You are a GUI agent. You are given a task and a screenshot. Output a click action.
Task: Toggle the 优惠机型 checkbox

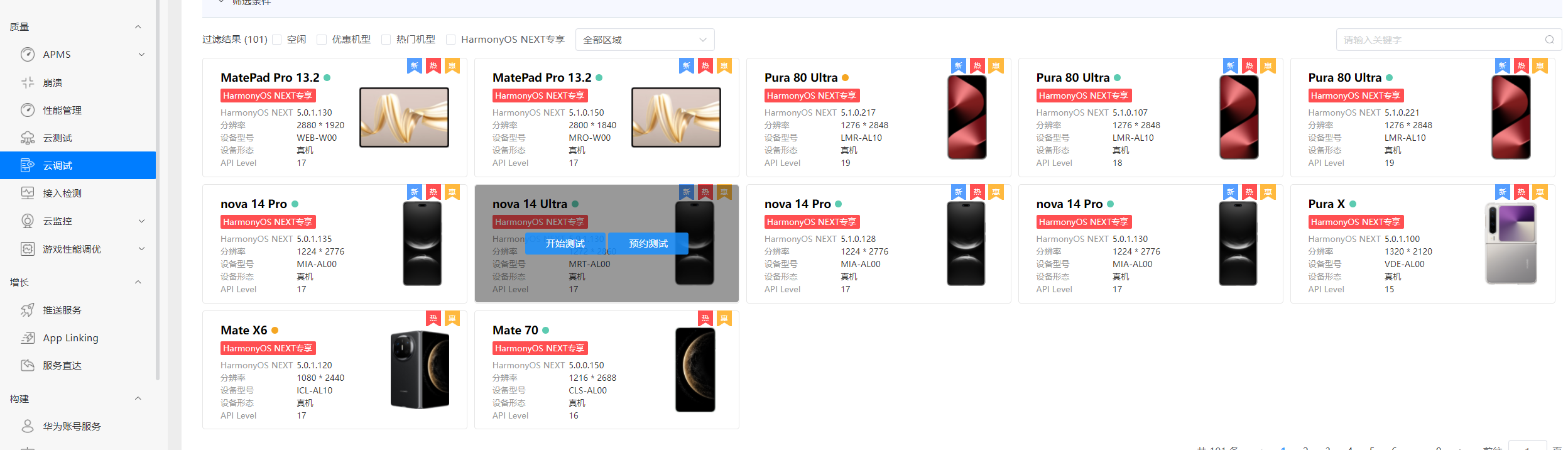click(x=322, y=40)
